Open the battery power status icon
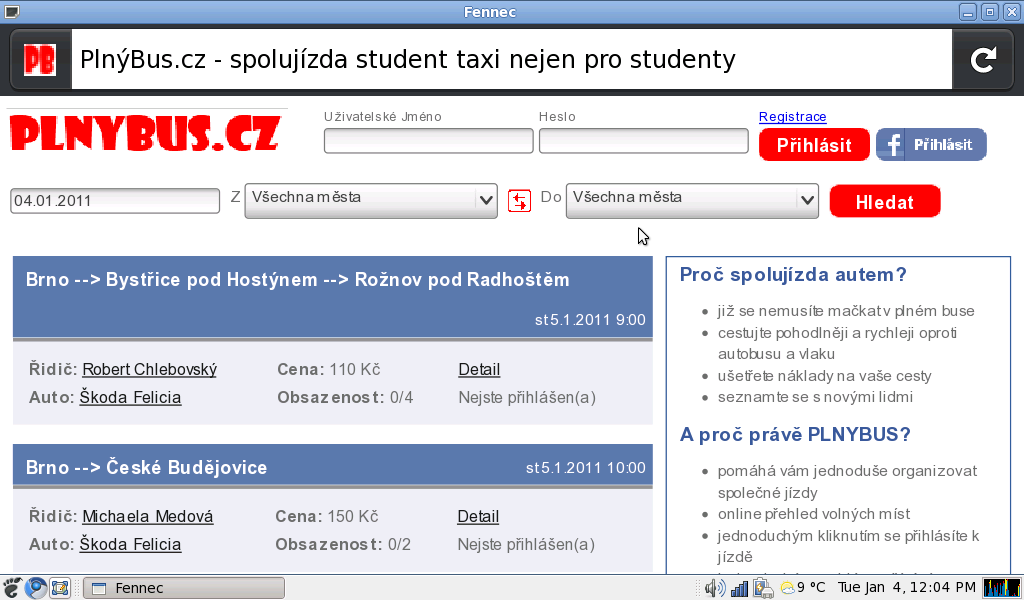Screen dimensions: 1024x600 tap(763, 588)
